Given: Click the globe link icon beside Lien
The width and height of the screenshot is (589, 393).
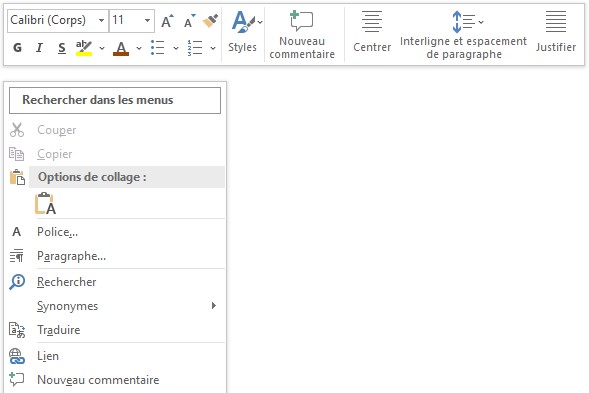Looking at the screenshot, I should click(x=17, y=356).
